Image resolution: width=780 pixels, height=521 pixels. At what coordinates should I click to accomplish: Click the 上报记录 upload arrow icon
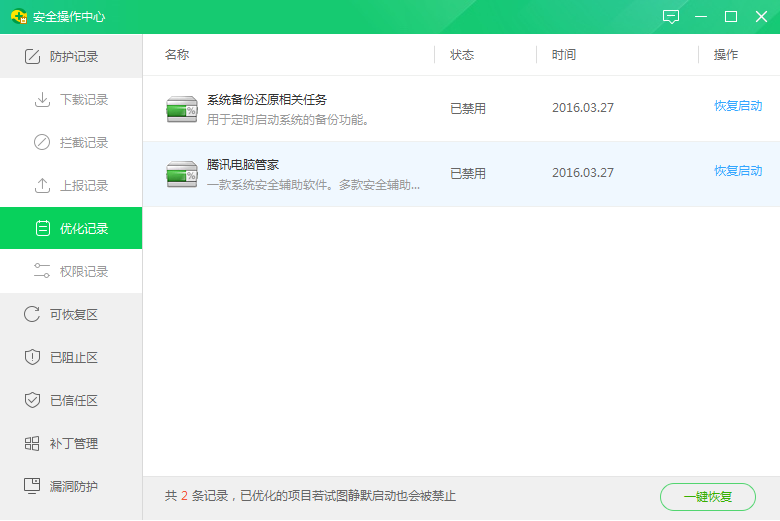click(42, 185)
